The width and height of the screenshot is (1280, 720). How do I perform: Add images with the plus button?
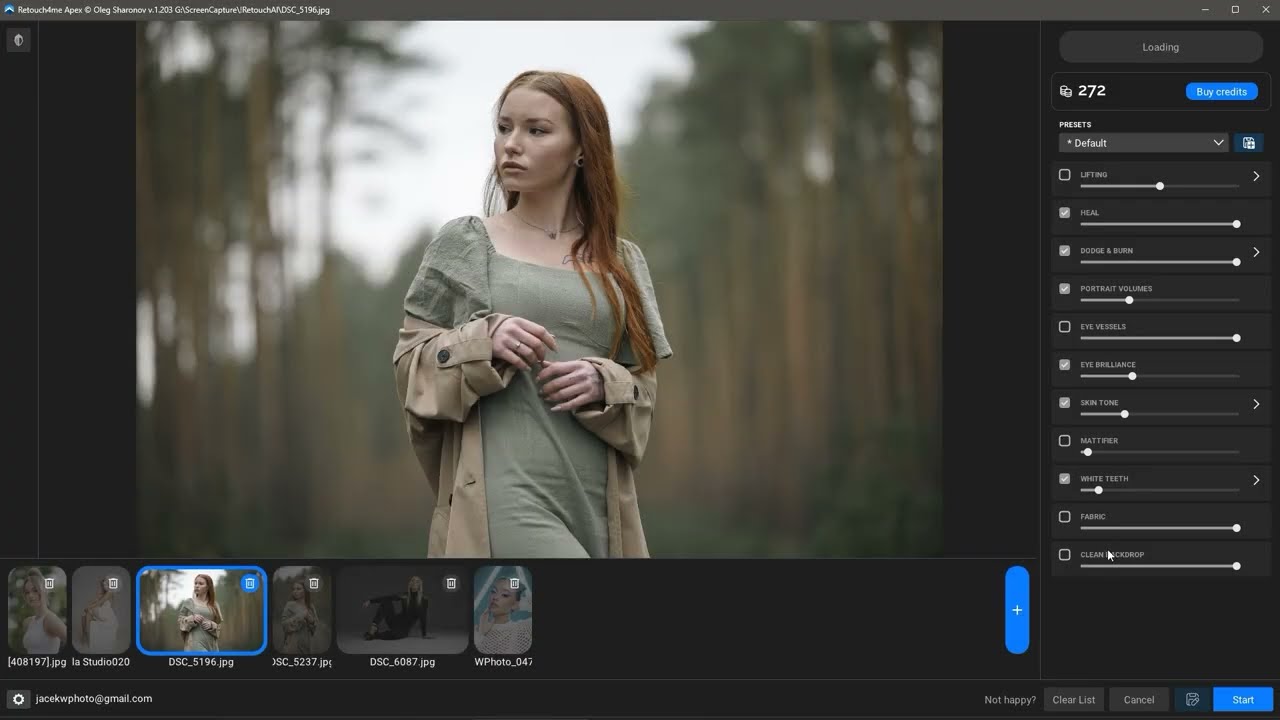click(x=1017, y=610)
